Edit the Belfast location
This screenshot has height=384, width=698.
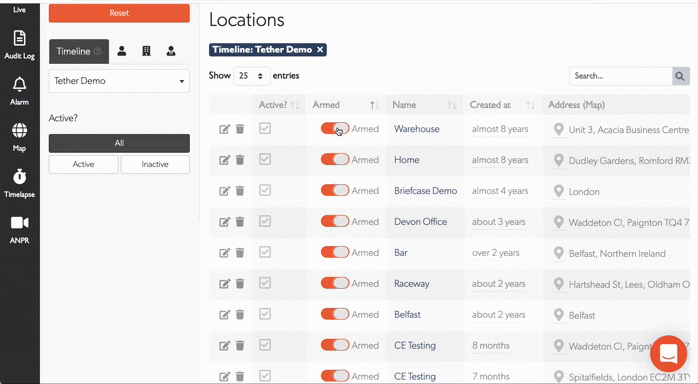pyautogui.click(x=224, y=315)
